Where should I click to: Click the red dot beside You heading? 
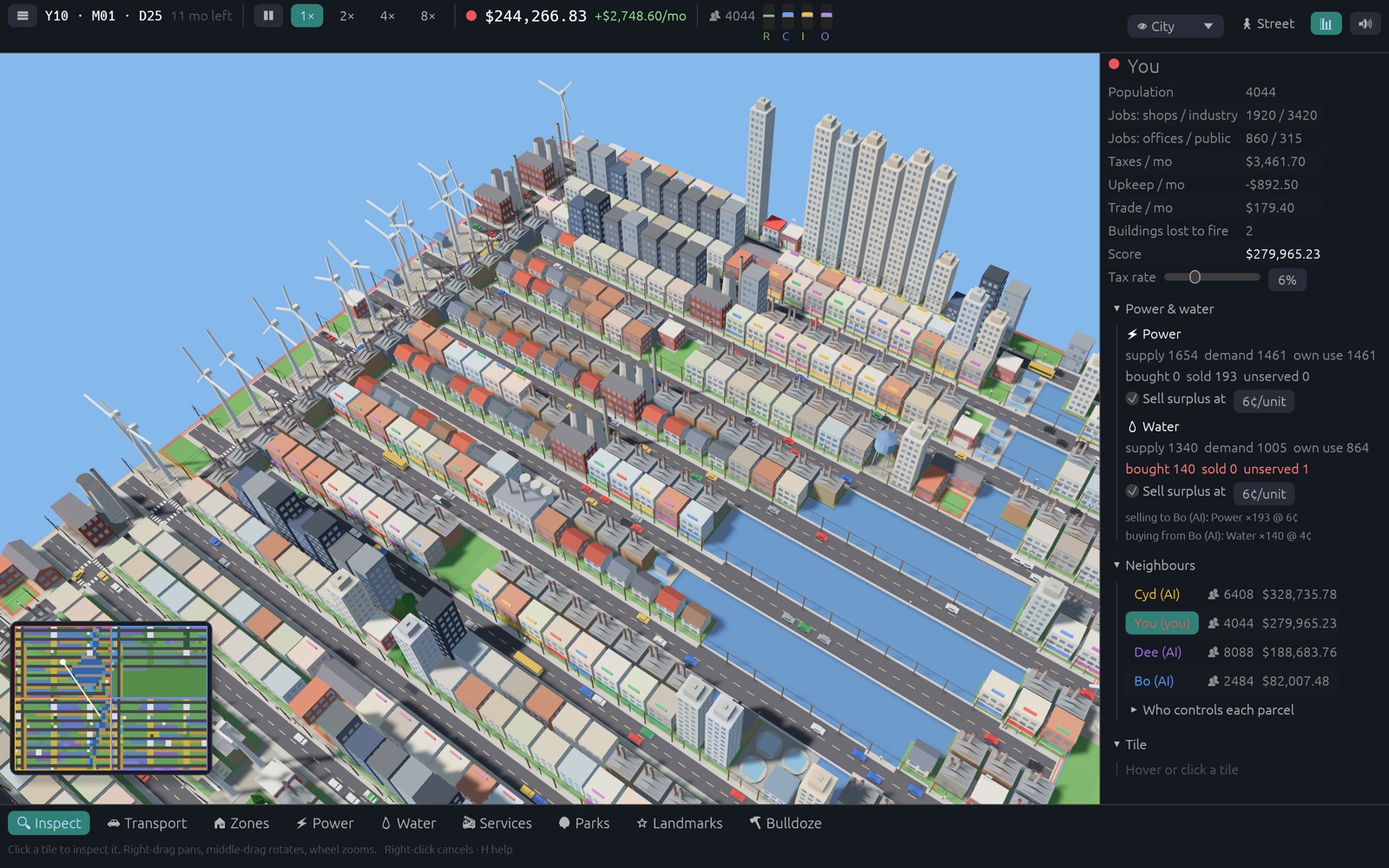(1114, 64)
